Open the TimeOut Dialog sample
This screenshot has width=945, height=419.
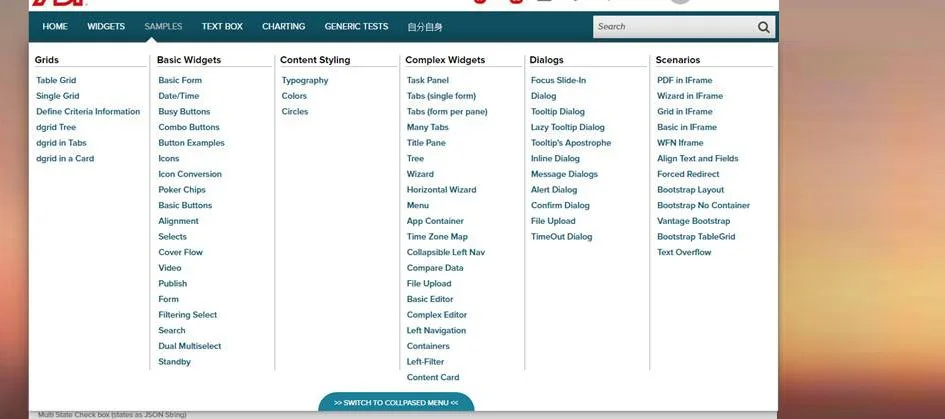click(x=562, y=237)
